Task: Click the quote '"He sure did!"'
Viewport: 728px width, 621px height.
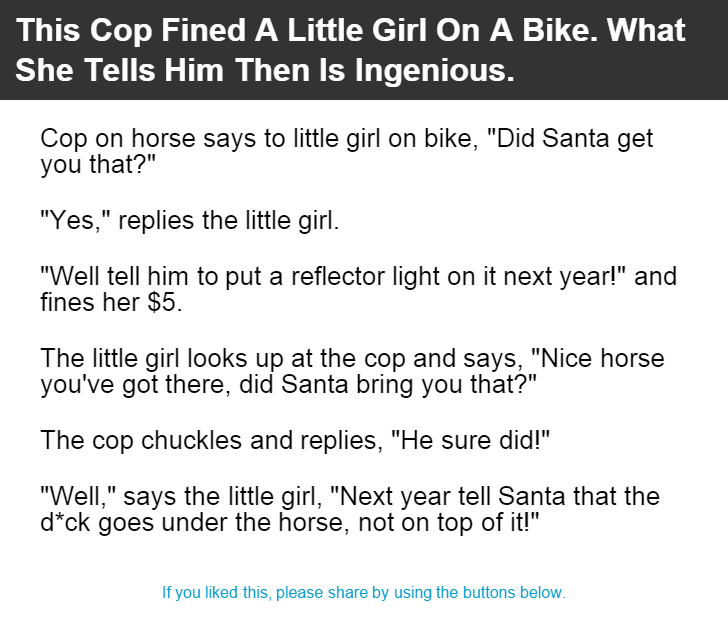Action: point(471,440)
